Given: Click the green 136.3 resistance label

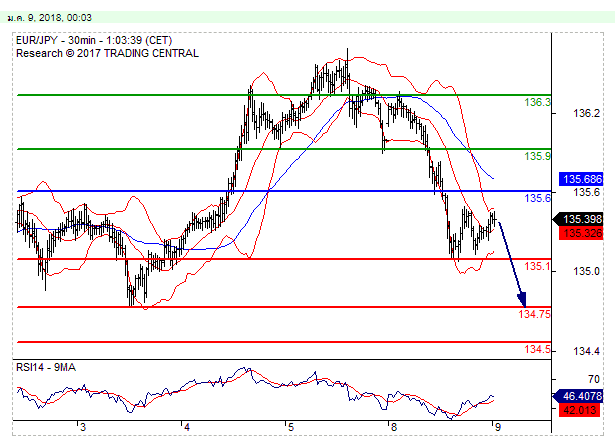Looking at the screenshot, I should point(538,102).
